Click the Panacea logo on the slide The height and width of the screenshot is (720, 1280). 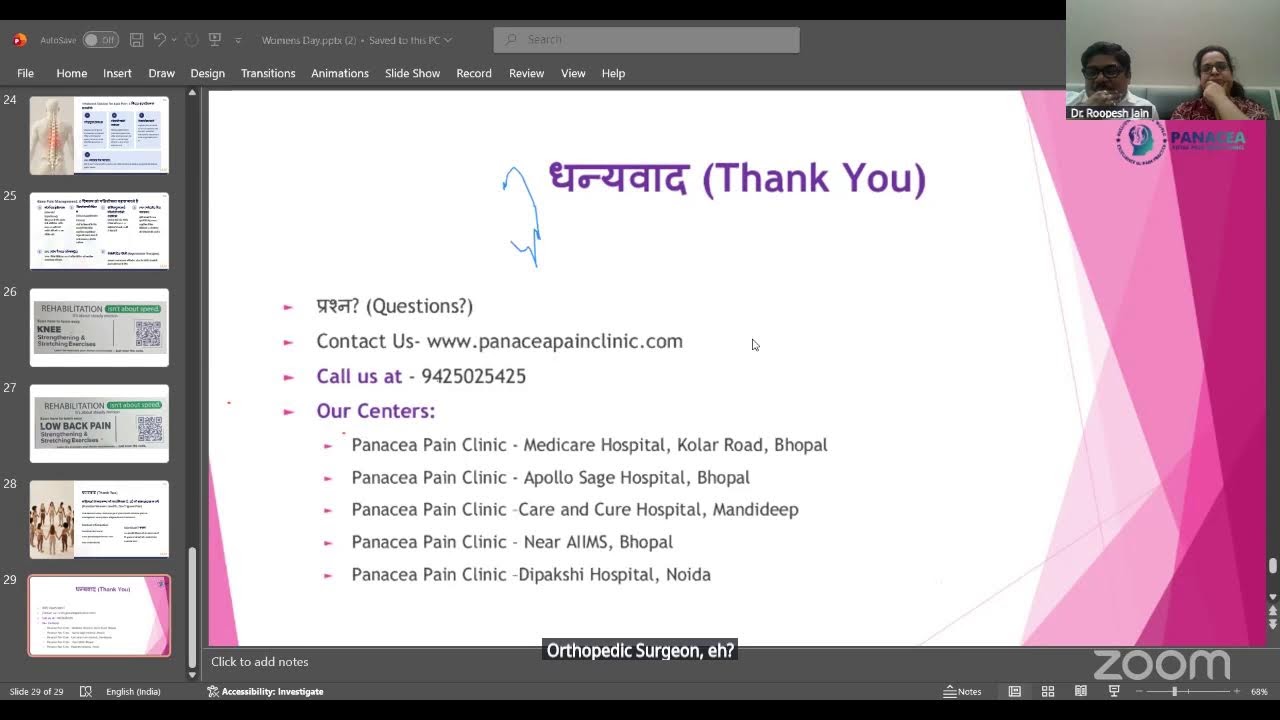1180,141
